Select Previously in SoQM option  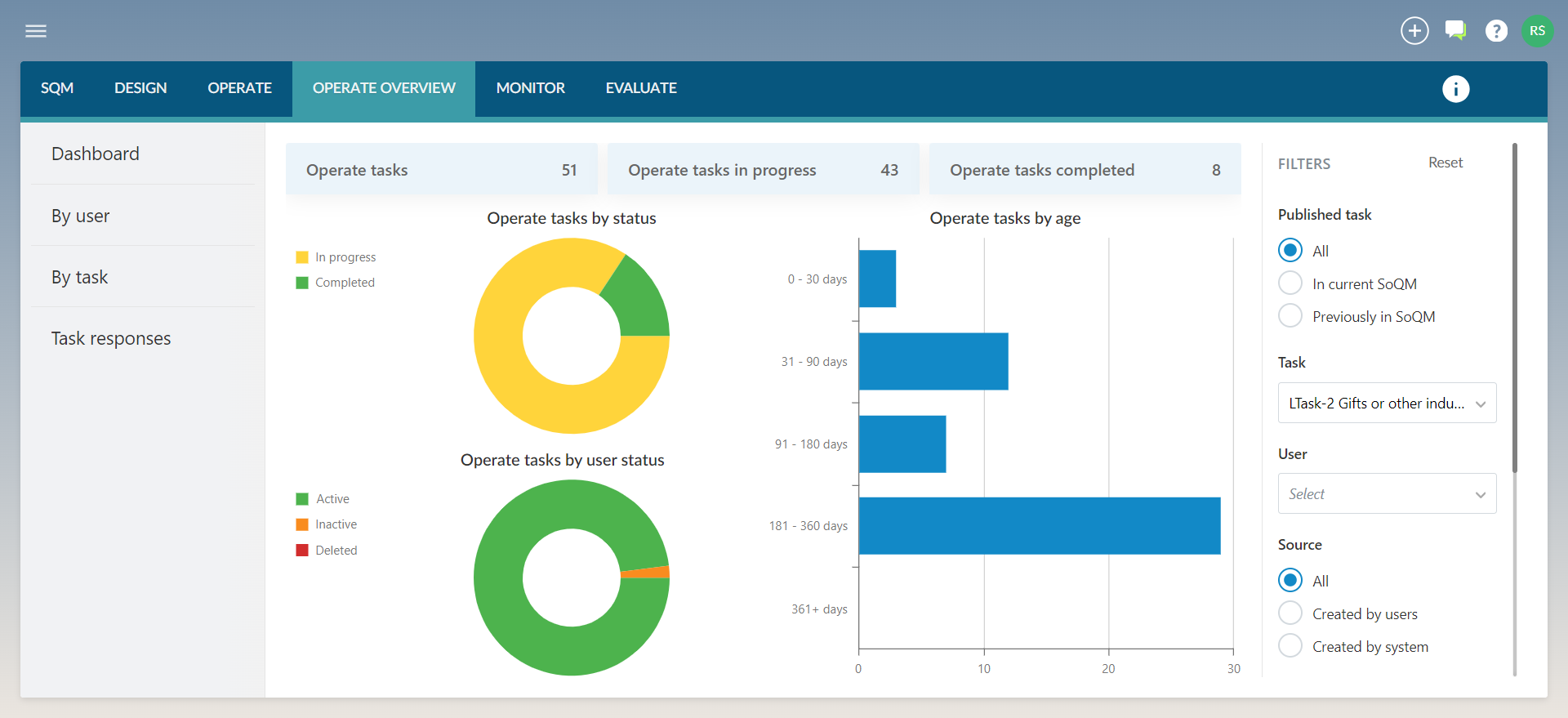[x=1290, y=316]
